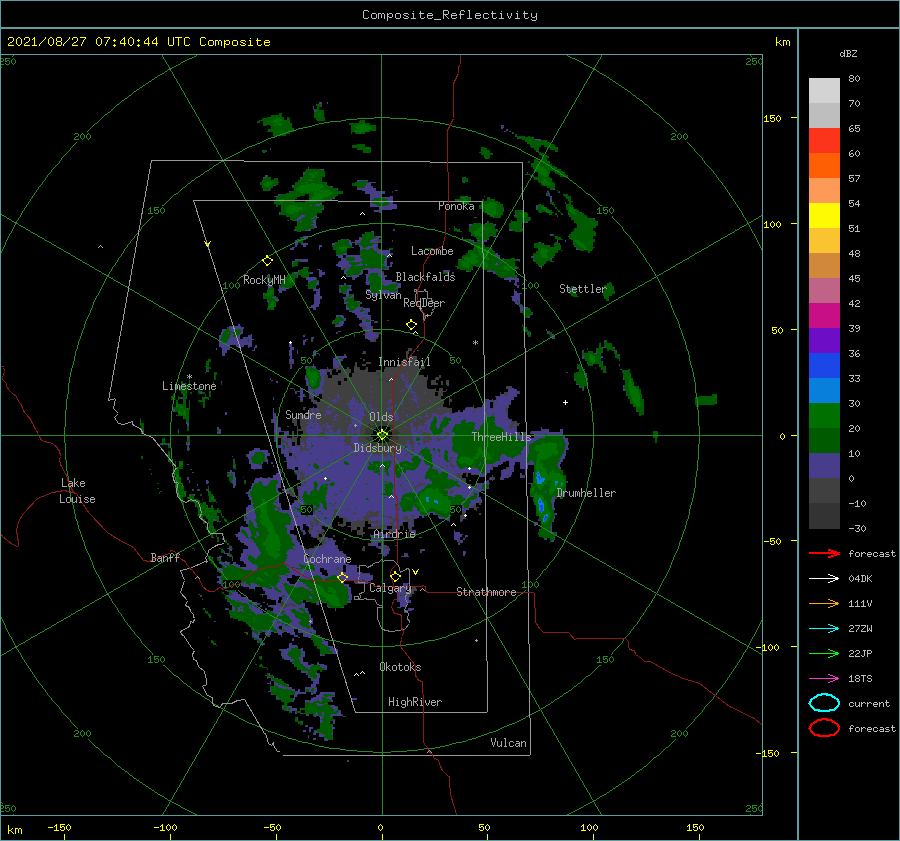
Task: Click the orange 111V arrow in legend
Action: click(824, 603)
